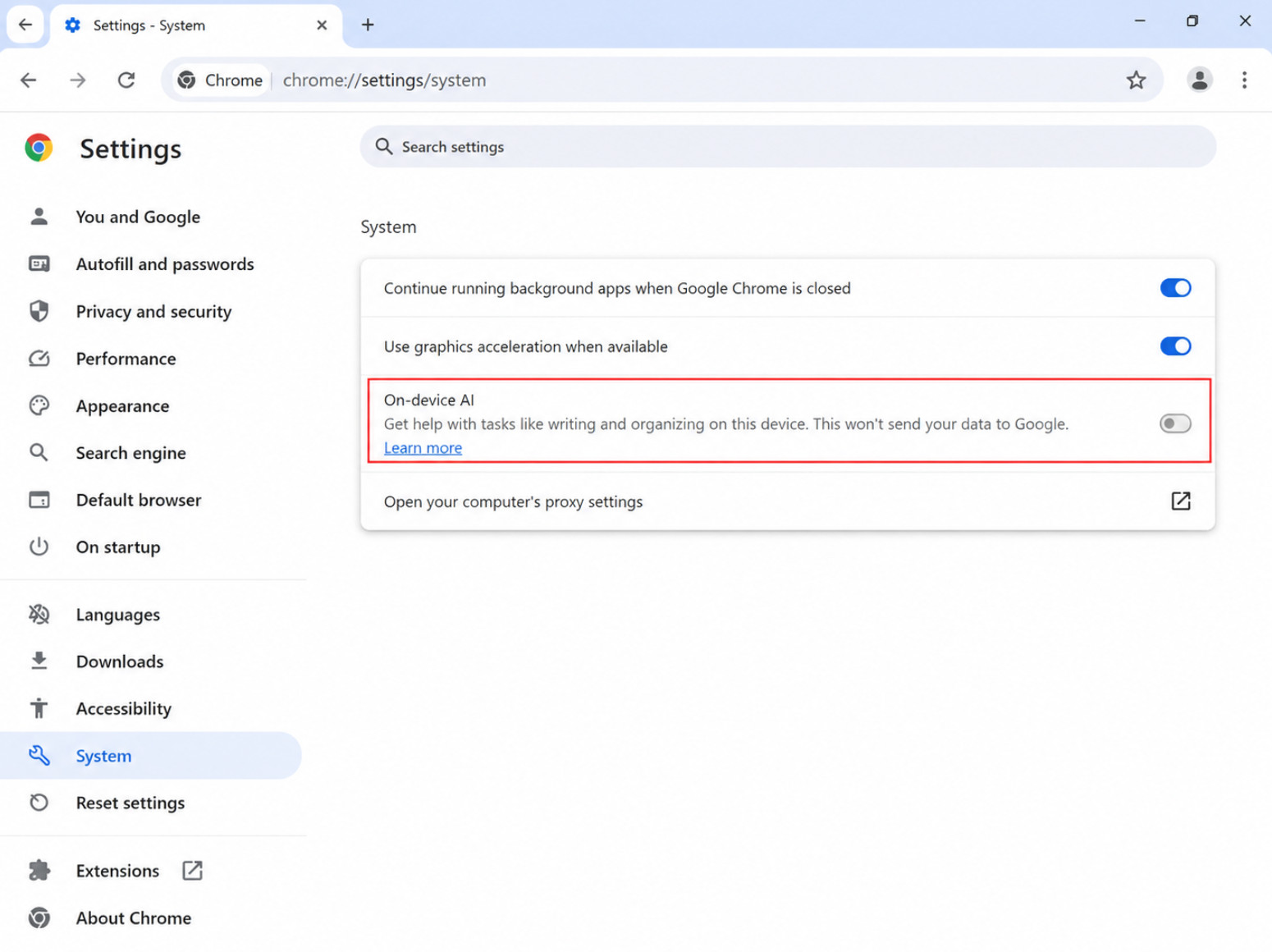Viewport: 1272px width, 952px height.
Task: Click the Chrome logo beside Settings
Action: click(x=39, y=148)
